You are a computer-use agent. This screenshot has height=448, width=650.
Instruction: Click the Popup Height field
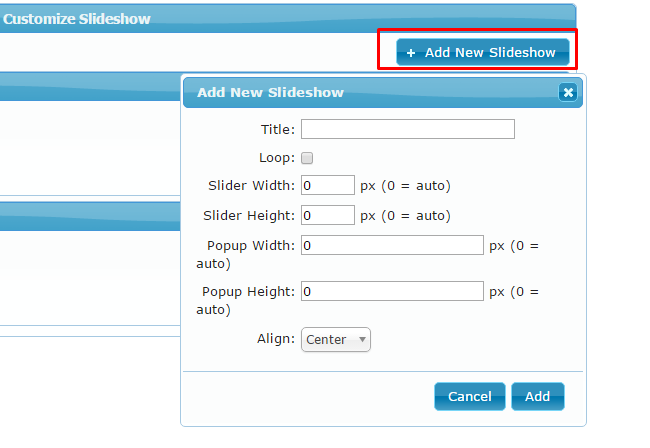pos(392,292)
